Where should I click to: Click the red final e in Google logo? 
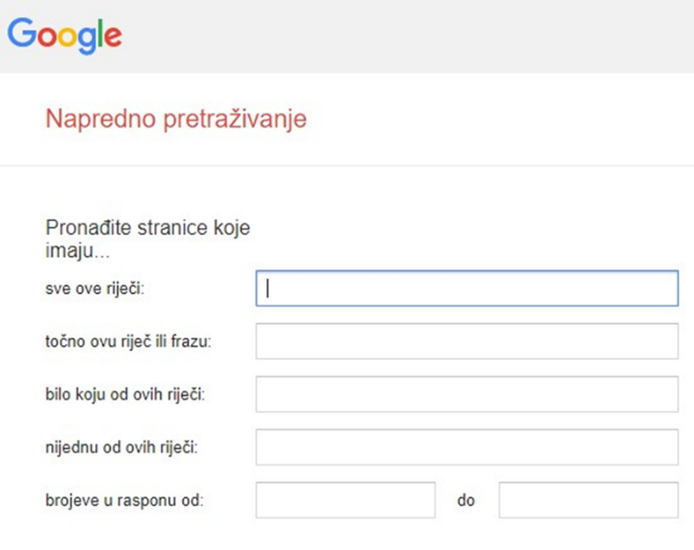pyautogui.click(x=112, y=38)
